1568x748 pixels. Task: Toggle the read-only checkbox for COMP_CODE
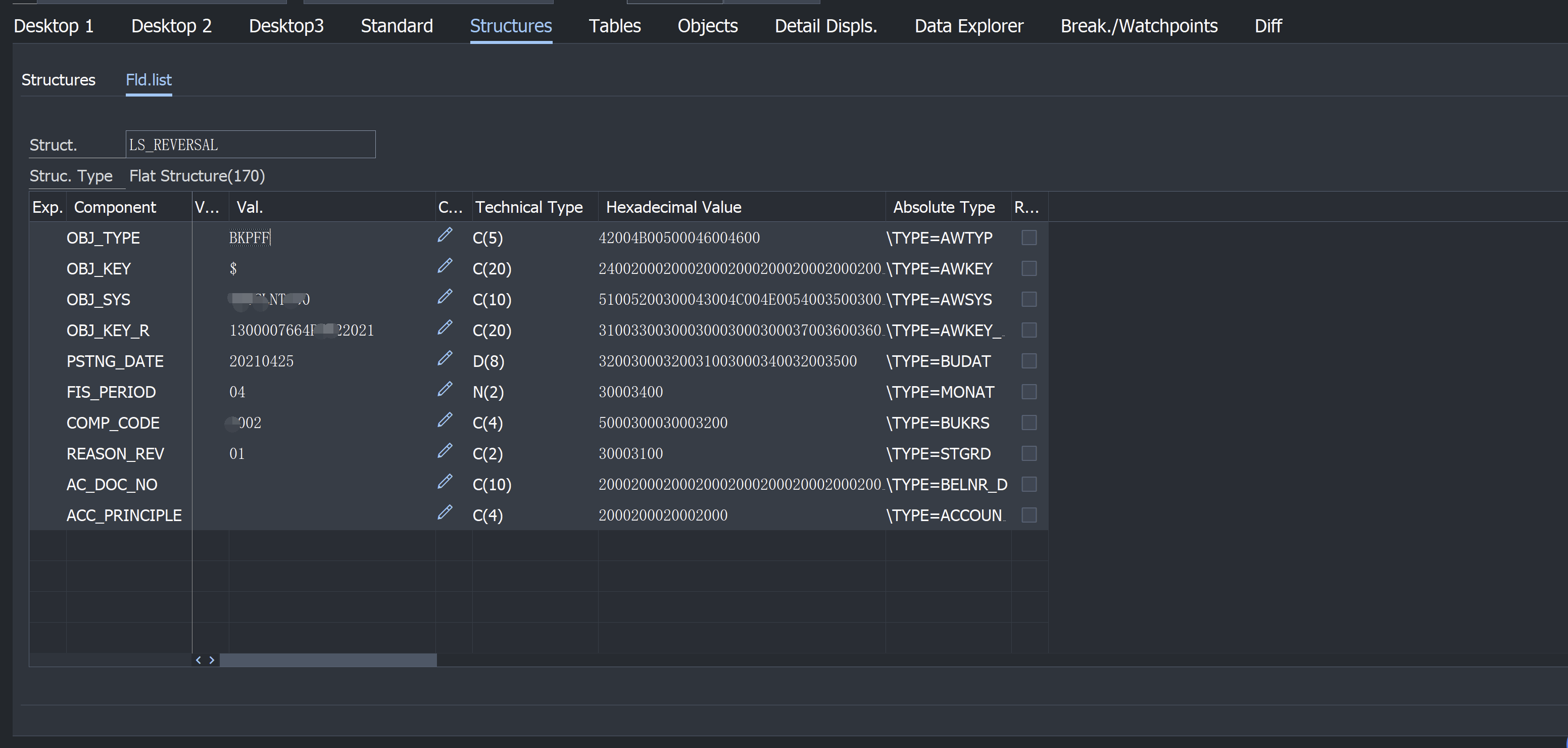point(1030,423)
